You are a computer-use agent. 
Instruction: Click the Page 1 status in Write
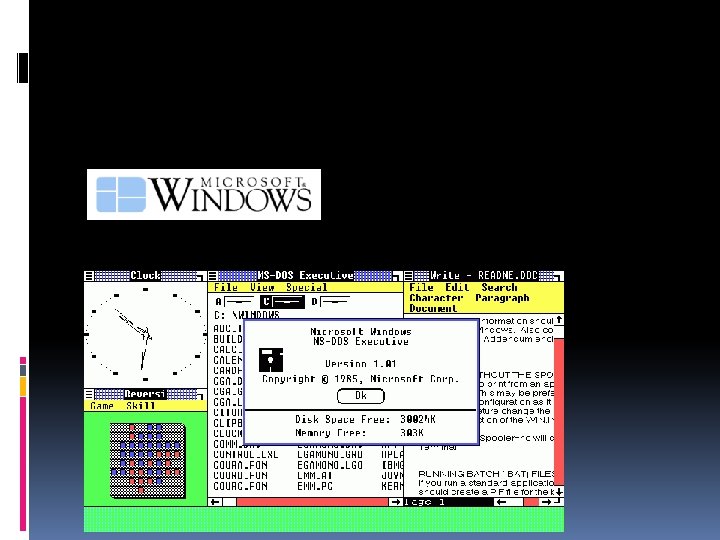424,502
